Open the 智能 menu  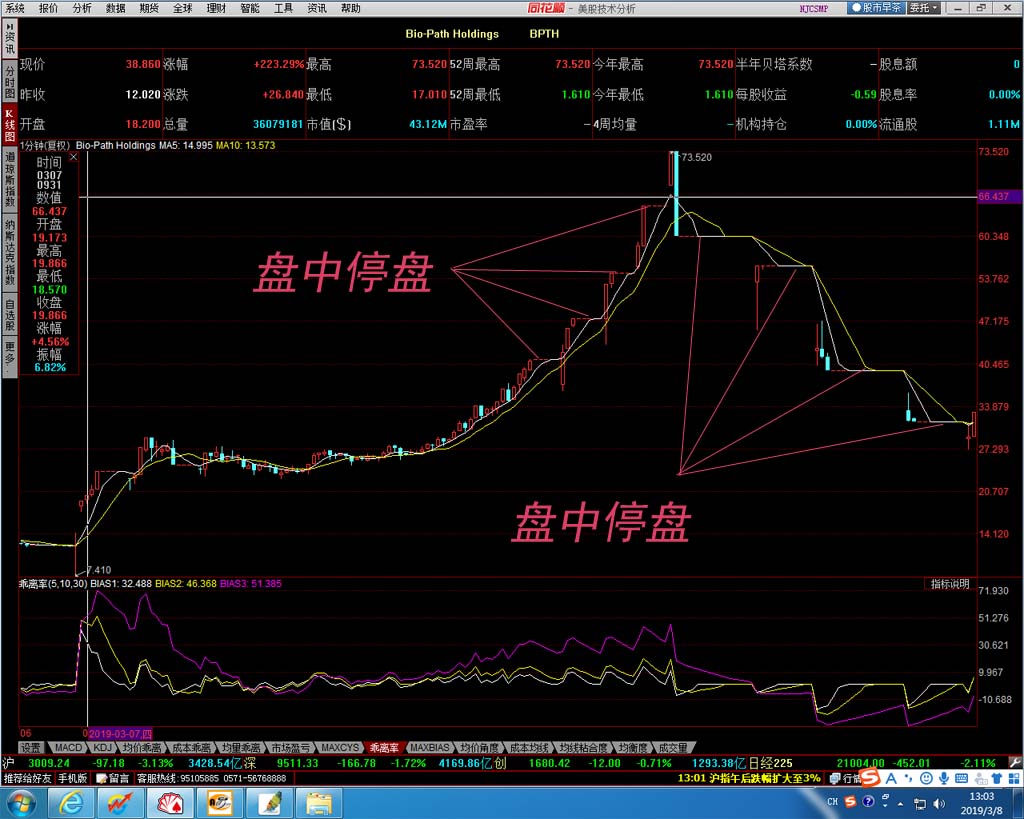tap(250, 8)
